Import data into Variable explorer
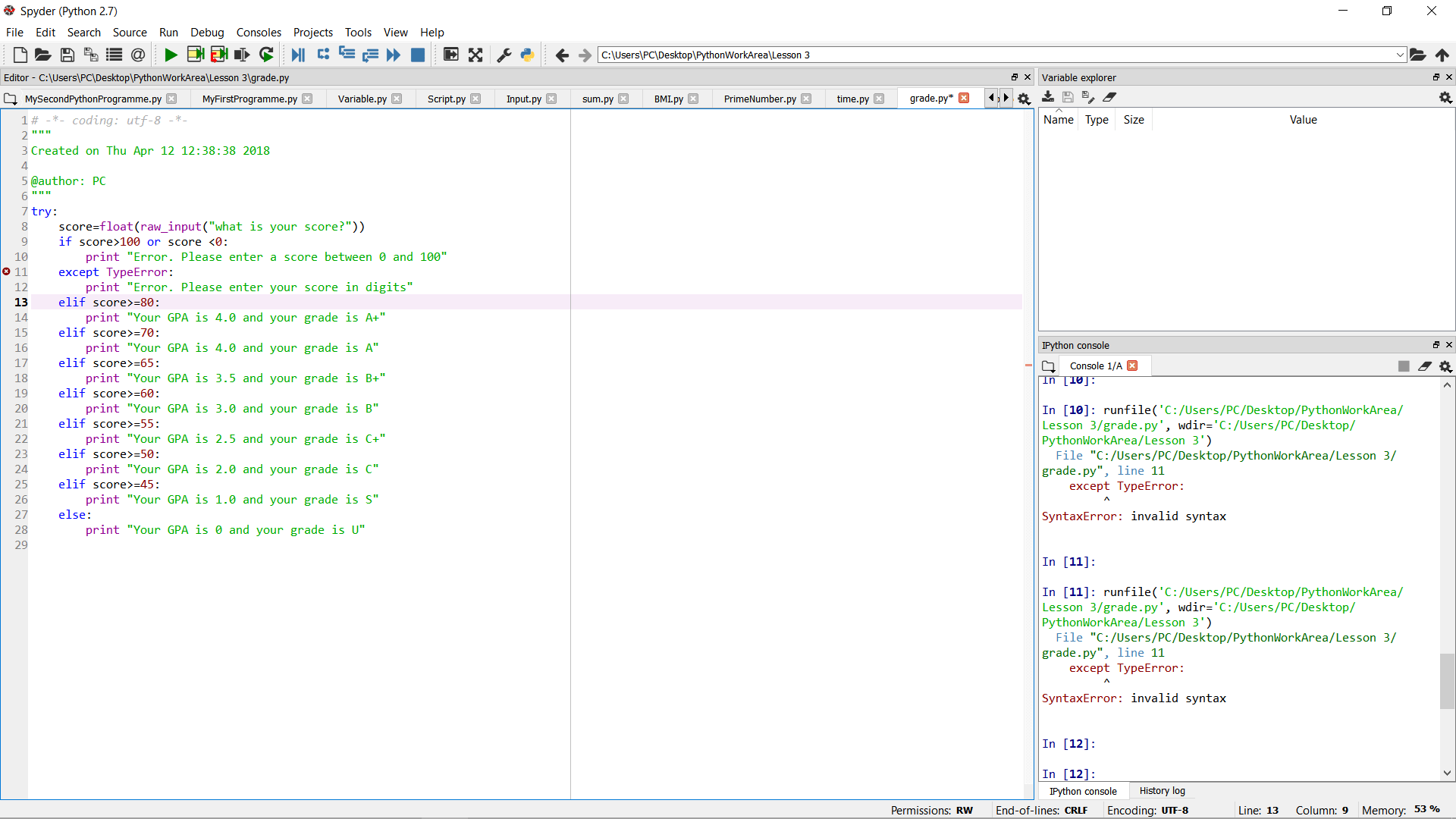Image resolution: width=1456 pixels, height=819 pixels. point(1049,97)
